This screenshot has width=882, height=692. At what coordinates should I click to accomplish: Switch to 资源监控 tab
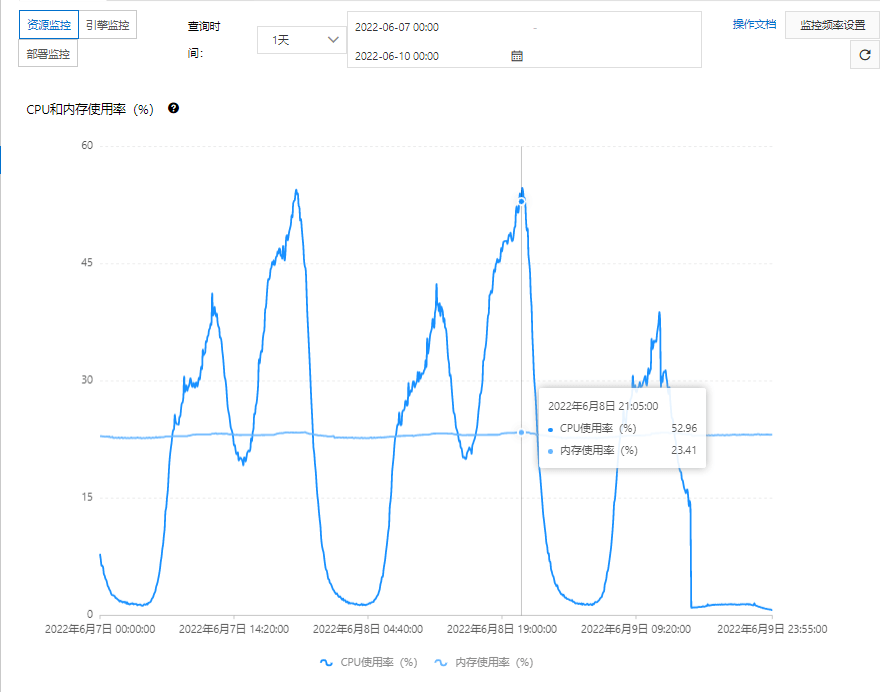pyautogui.click(x=49, y=25)
